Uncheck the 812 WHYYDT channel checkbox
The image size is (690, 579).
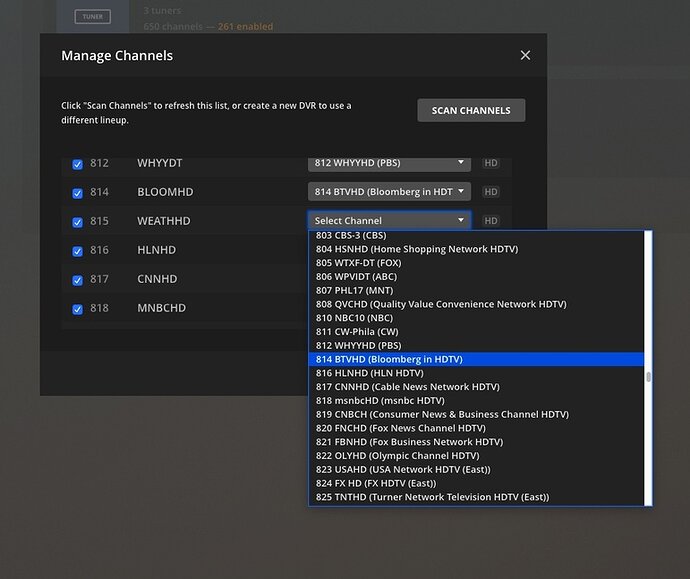[x=78, y=164]
